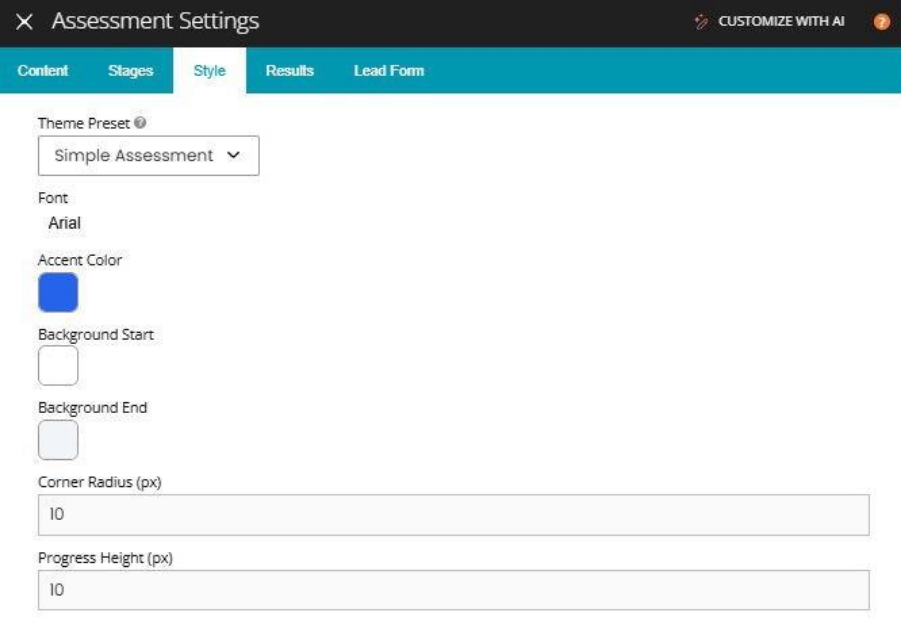Open the orange help icon in header
Viewport: 901px width, 627px height.
coord(881,21)
